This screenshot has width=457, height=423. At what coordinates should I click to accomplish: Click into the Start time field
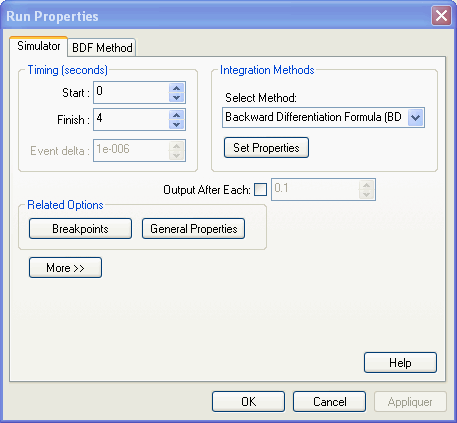coord(131,92)
